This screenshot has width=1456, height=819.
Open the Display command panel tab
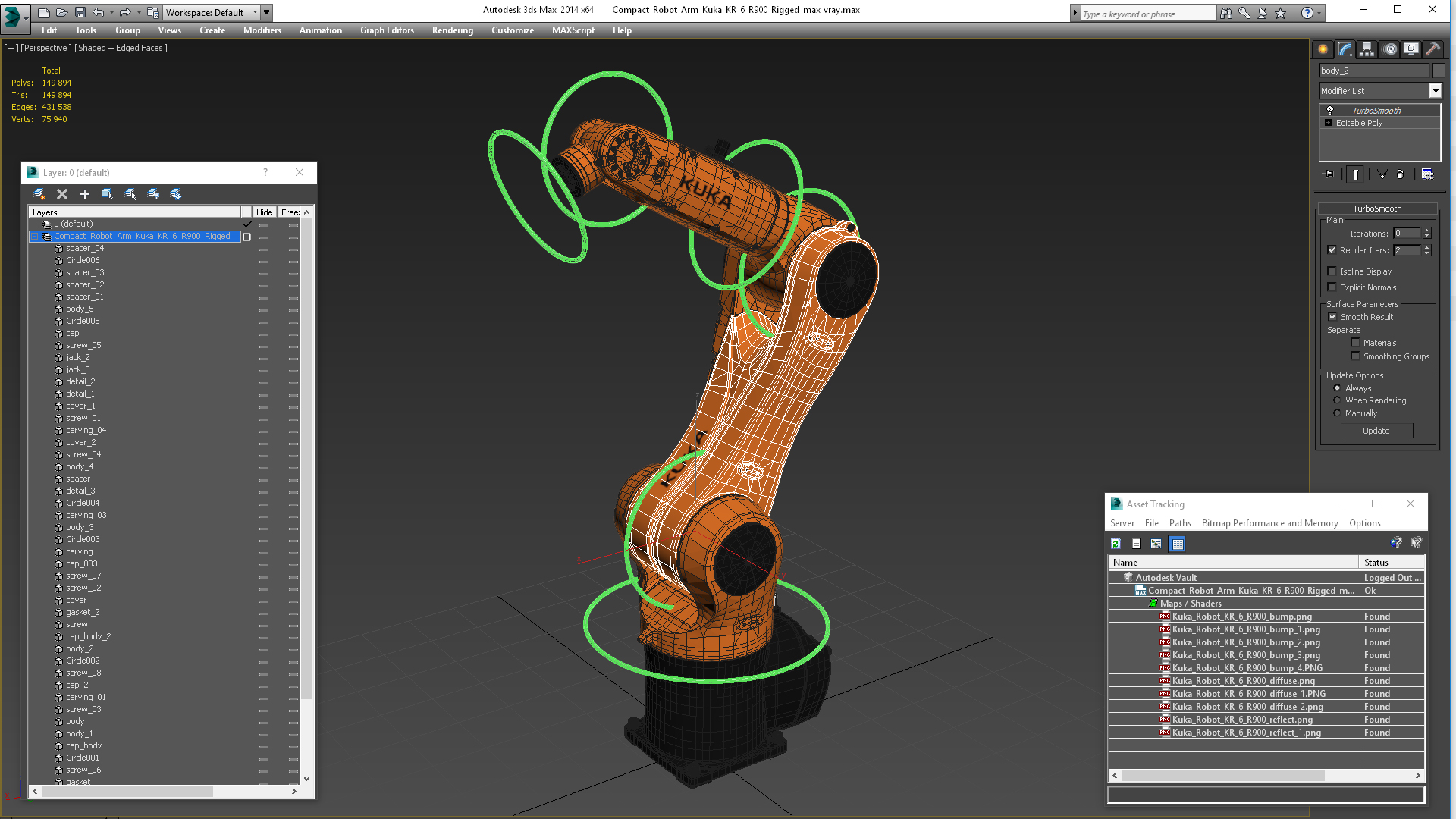point(1411,49)
